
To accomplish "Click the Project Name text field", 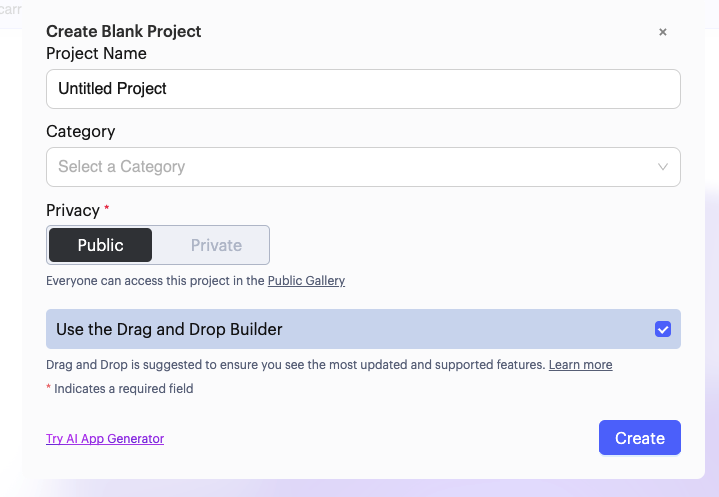I will (363, 89).
